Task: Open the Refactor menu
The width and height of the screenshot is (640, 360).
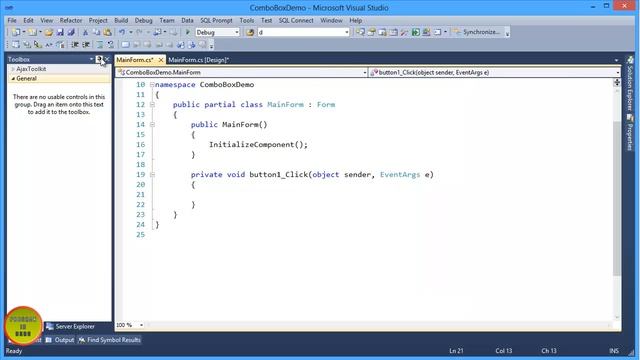Action: point(71,20)
